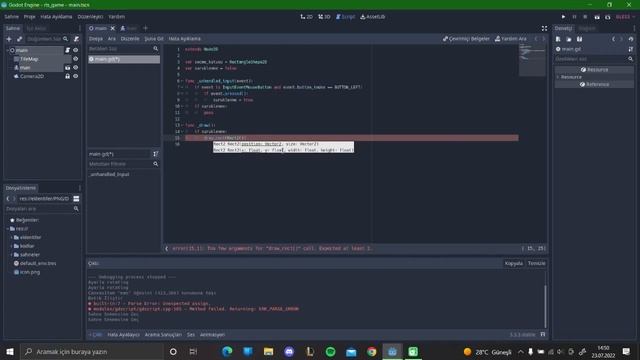The height and width of the screenshot is (360, 640).
Task: Play a custom scene
Action: click(608, 17)
